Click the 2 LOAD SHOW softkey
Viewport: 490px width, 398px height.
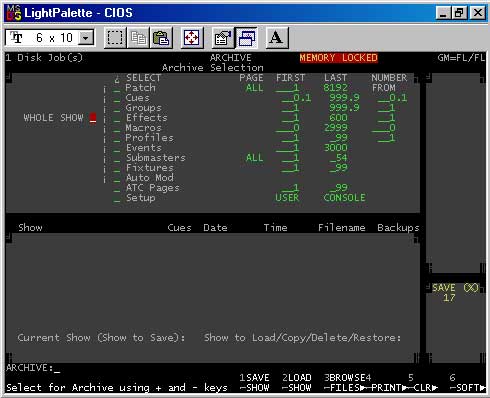(297, 383)
